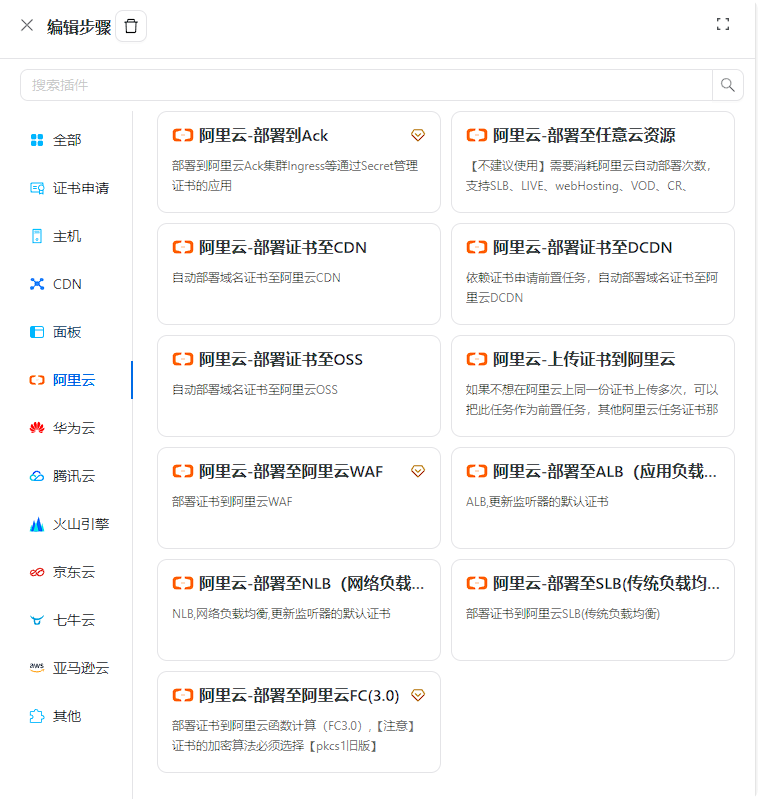The height and width of the screenshot is (799, 758).
Task: Click the Aliyun logo on 上传证书到阿里云 card
Action: [477, 360]
